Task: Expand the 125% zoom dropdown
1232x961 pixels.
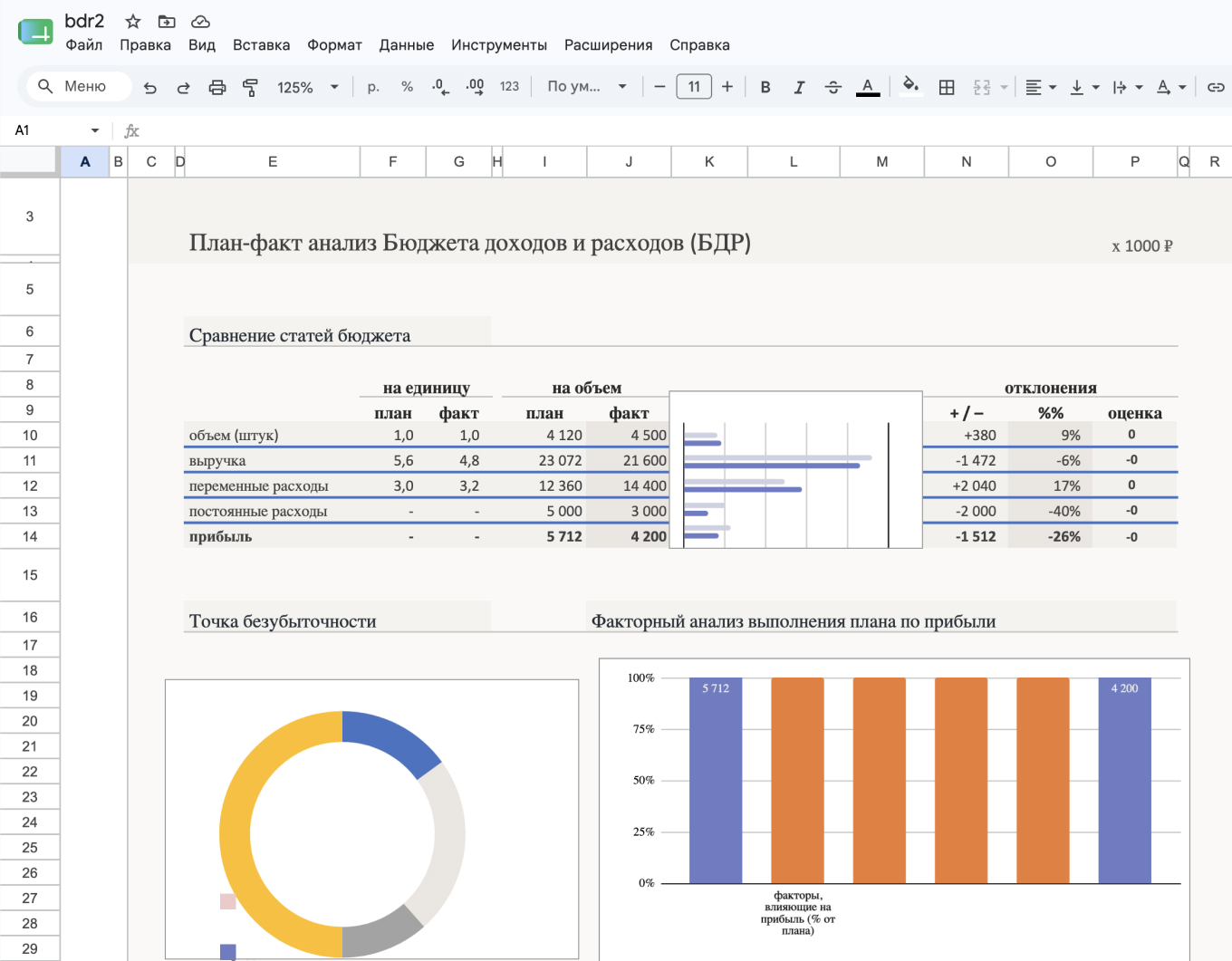Action: (308, 87)
